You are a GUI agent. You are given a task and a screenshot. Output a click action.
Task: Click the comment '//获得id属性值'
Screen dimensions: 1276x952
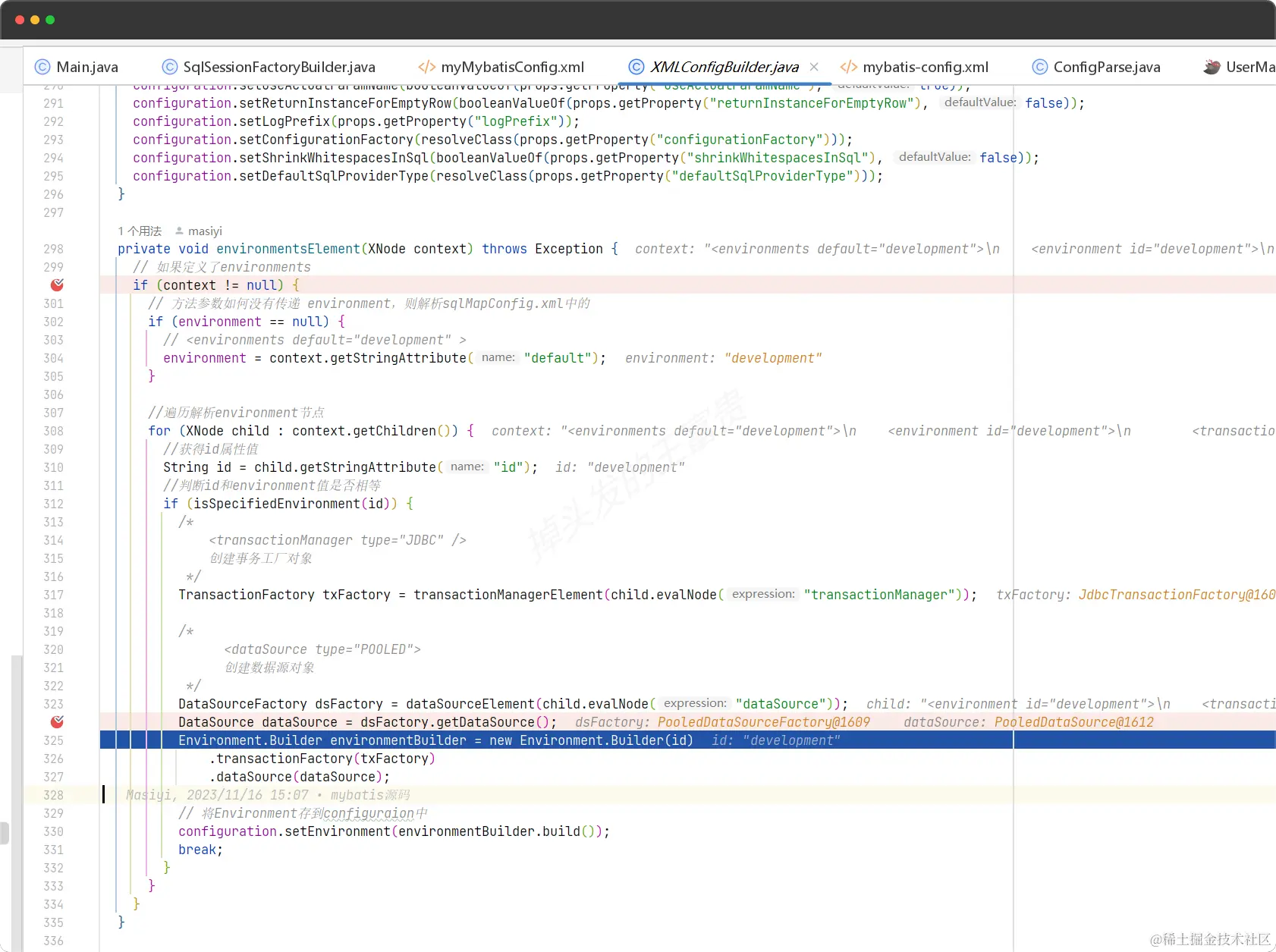pos(211,449)
